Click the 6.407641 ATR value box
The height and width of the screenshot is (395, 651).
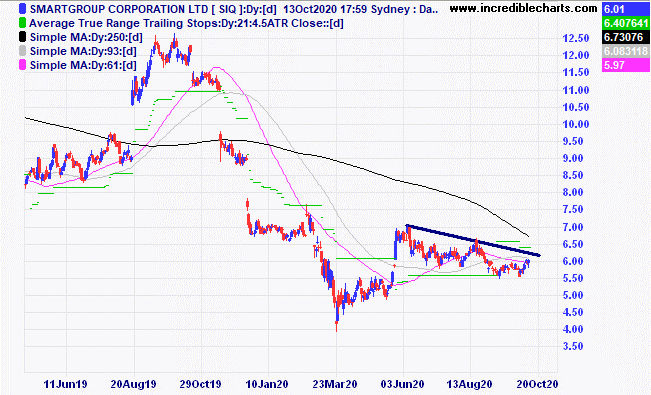pos(625,23)
